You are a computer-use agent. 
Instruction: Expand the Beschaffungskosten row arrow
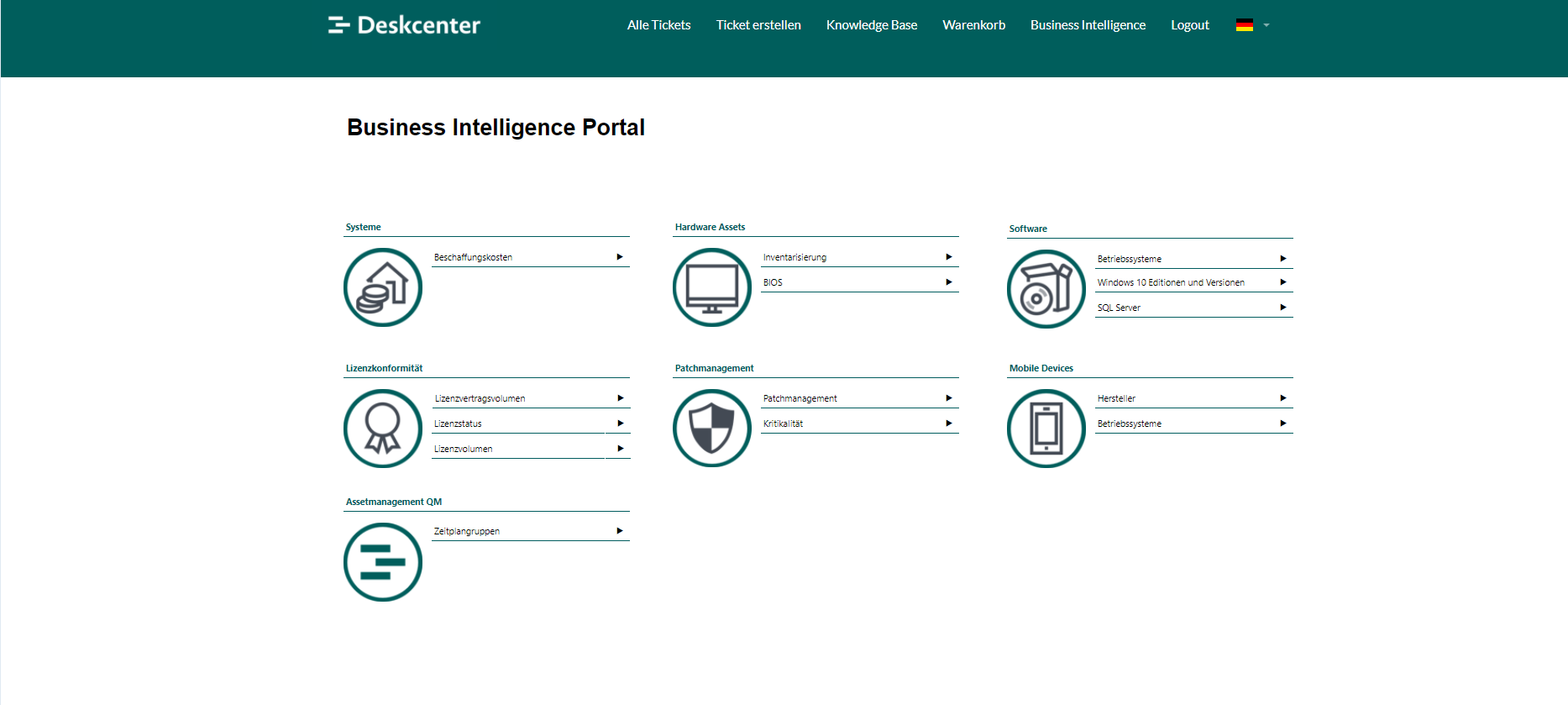click(620, 257)
